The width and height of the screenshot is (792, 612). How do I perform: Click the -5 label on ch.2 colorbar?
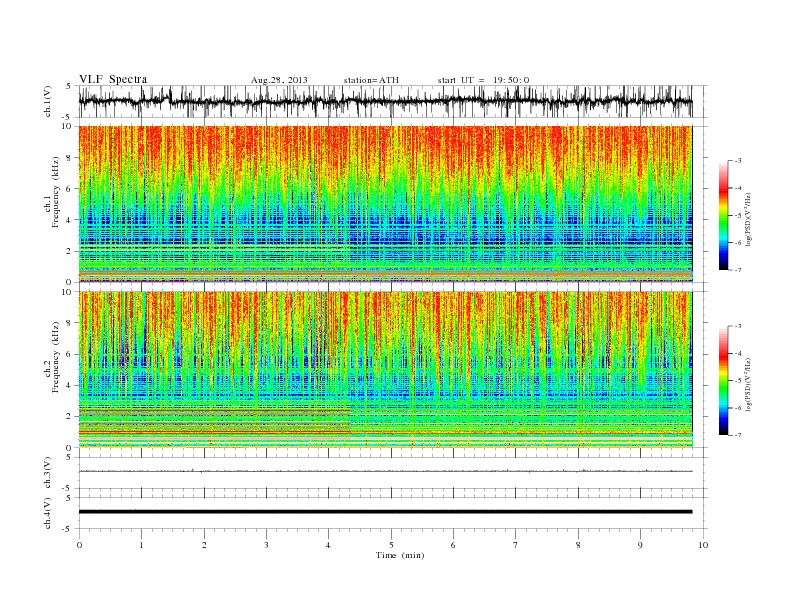(738, 381)
